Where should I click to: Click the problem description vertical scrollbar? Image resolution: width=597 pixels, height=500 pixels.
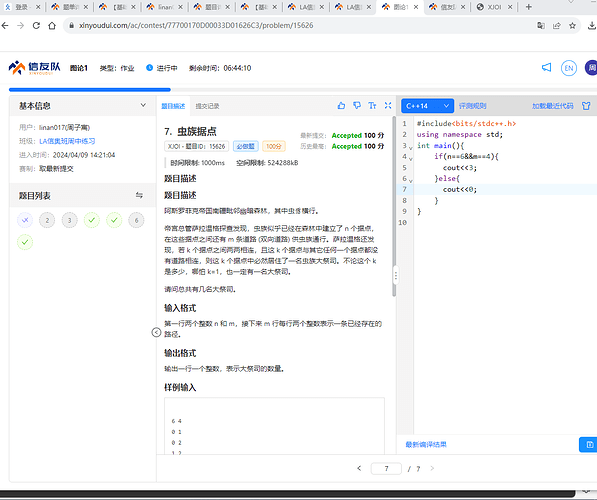click(394, 206)
